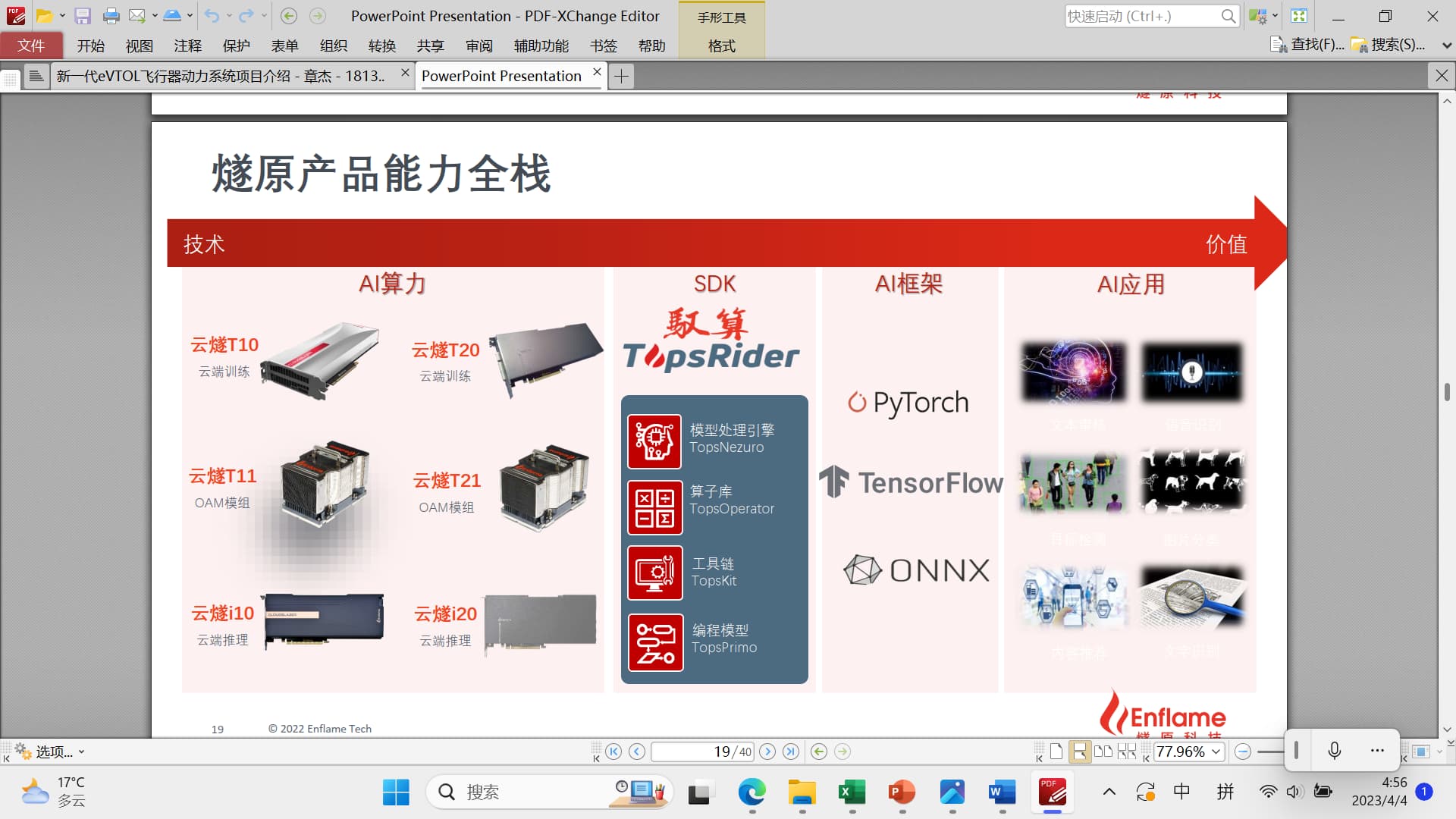This screenshot has width=1456, height=819.
Task: Open the Windows Start menu
Action: (x=396, y=792)
